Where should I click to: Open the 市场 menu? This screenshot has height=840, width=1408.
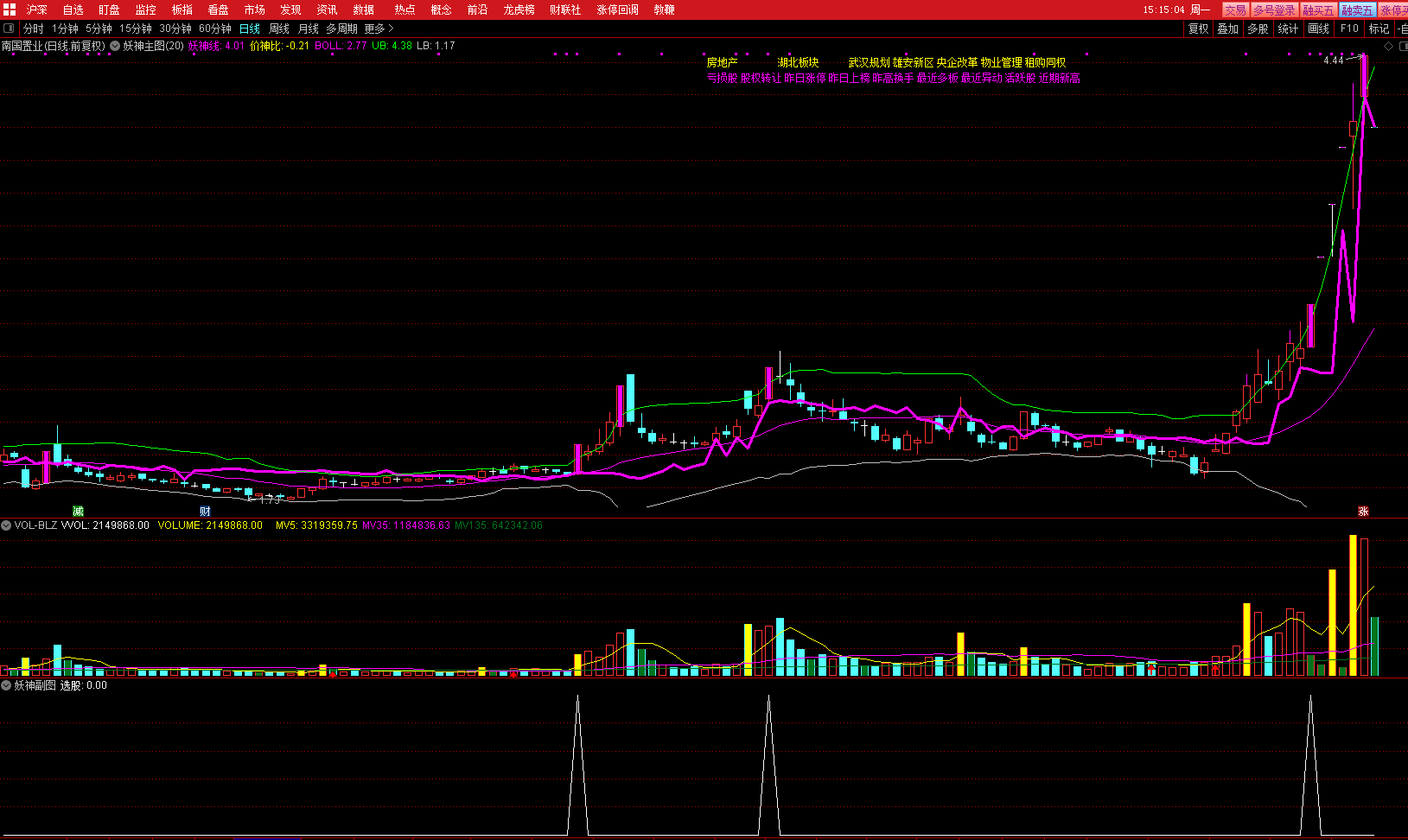(x=254, y=10)
